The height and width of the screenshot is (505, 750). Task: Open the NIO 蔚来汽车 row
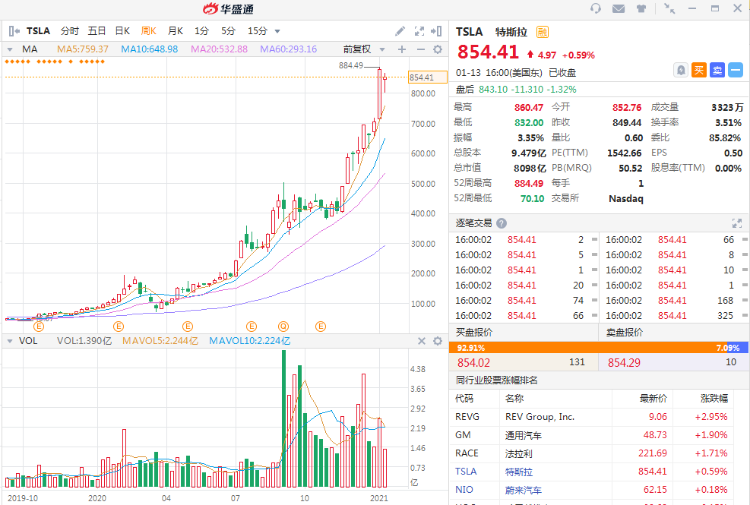click(592, 490)
